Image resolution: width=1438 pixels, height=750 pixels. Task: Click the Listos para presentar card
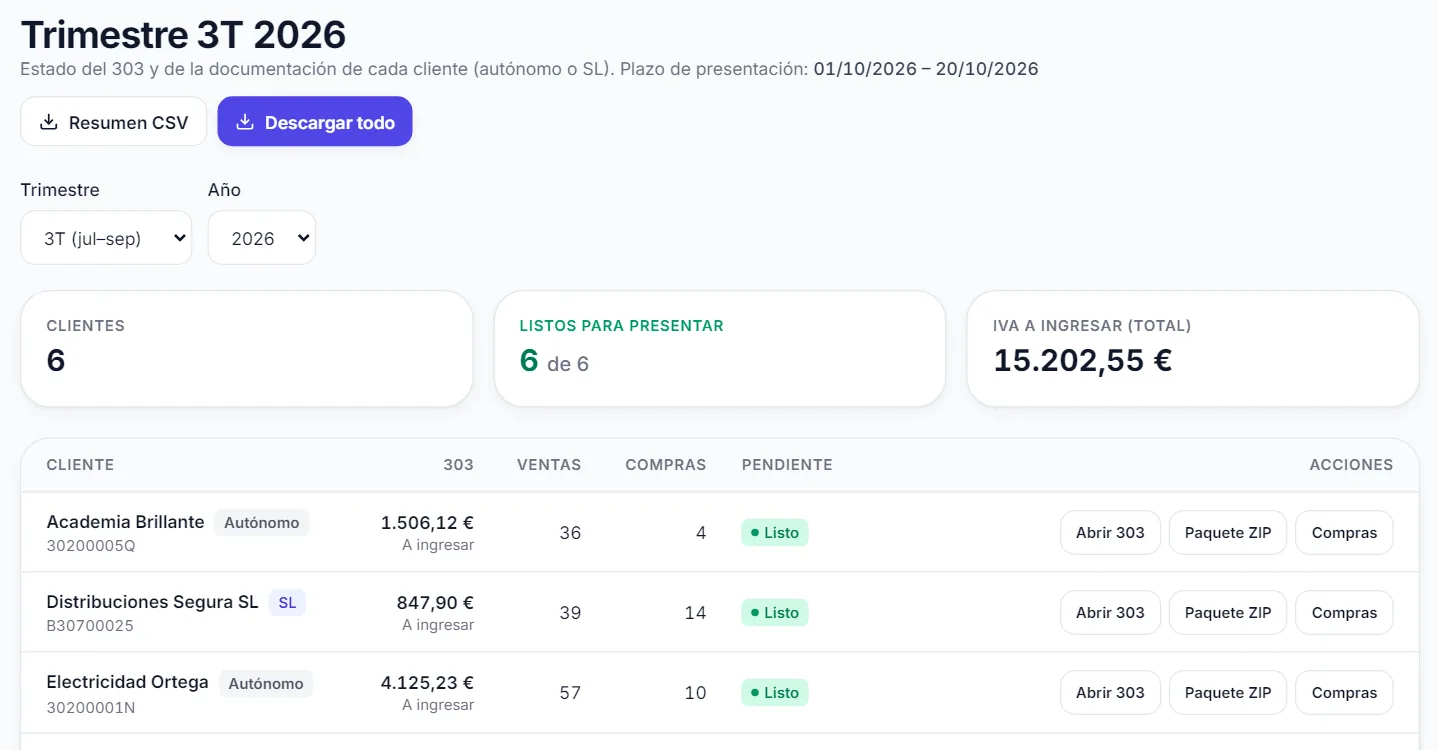tap(720, 349)
